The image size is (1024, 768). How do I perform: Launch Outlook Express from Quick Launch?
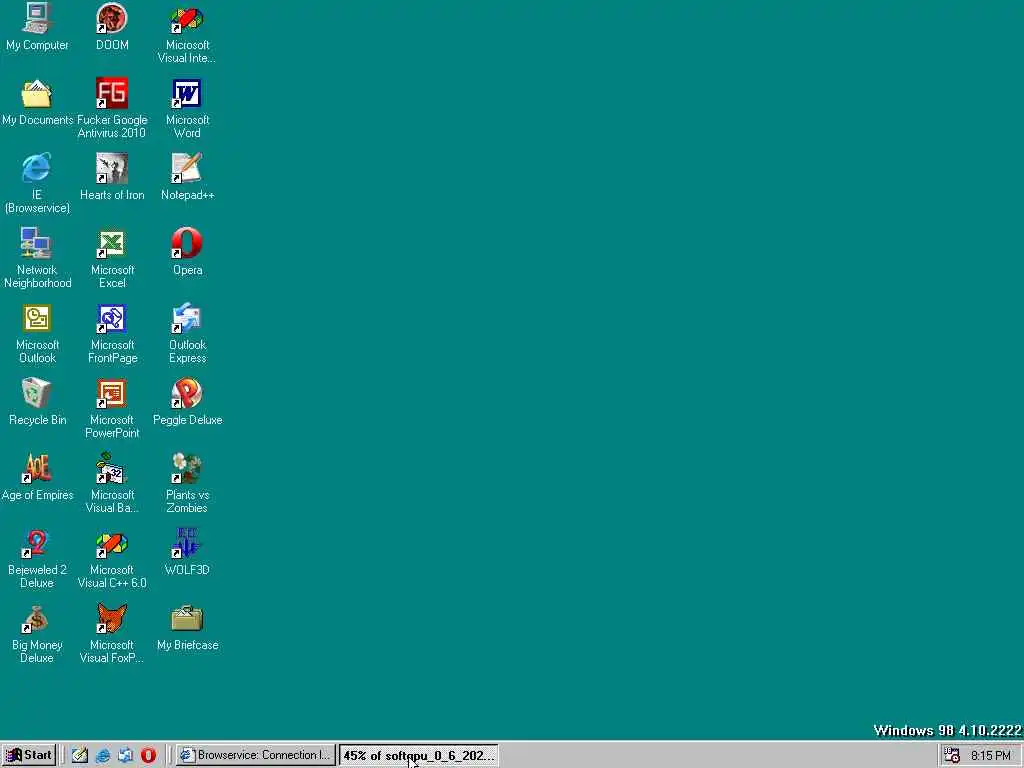(125, 756)
